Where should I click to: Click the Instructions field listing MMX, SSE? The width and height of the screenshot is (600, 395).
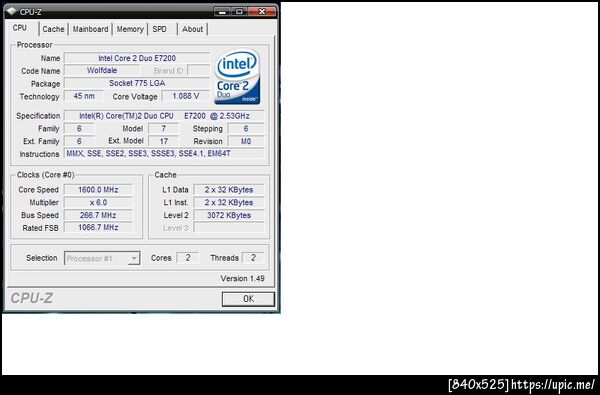click(x=164, y=154)
